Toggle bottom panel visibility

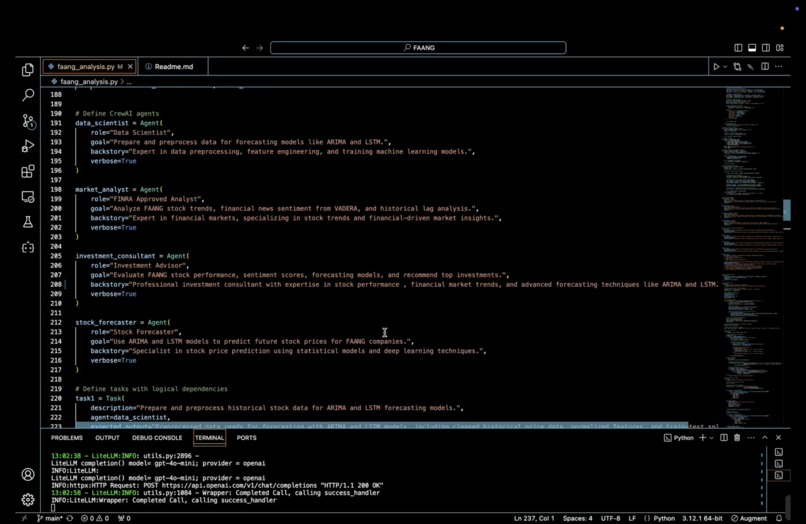752,47
